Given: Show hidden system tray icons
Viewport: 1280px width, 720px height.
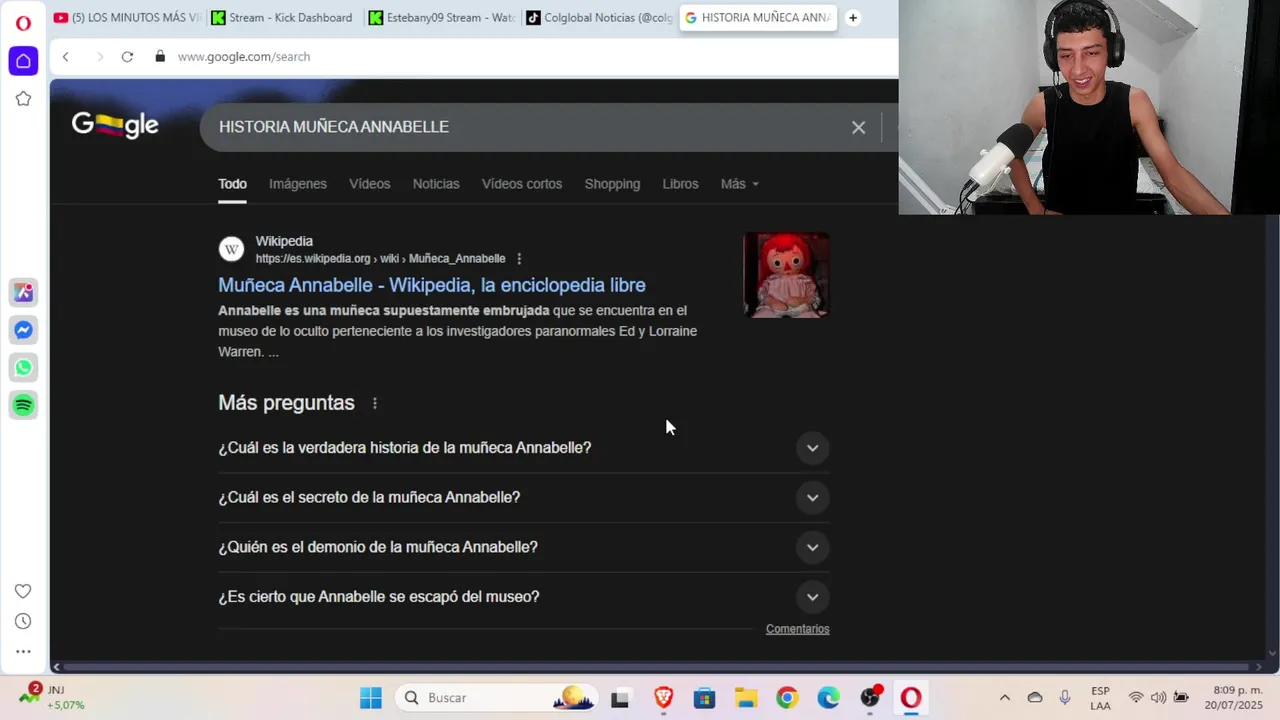Looking at the screenshot, I should click(x=1005, y=698).
